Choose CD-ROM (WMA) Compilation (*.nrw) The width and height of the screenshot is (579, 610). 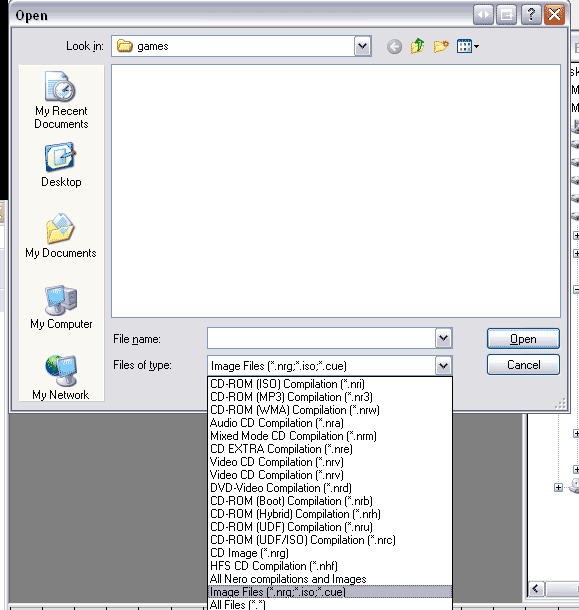coord(330,410)
